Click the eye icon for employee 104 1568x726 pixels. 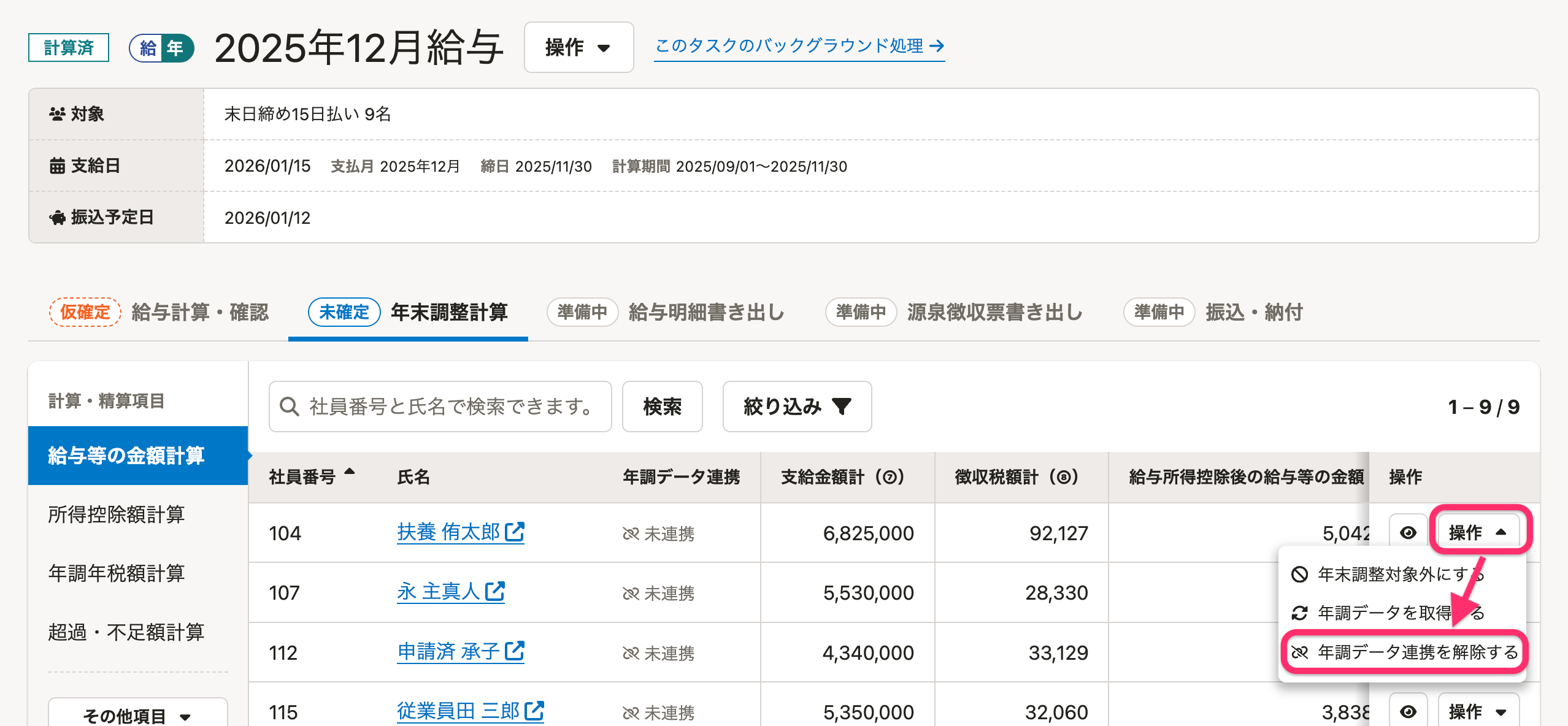1408,533
